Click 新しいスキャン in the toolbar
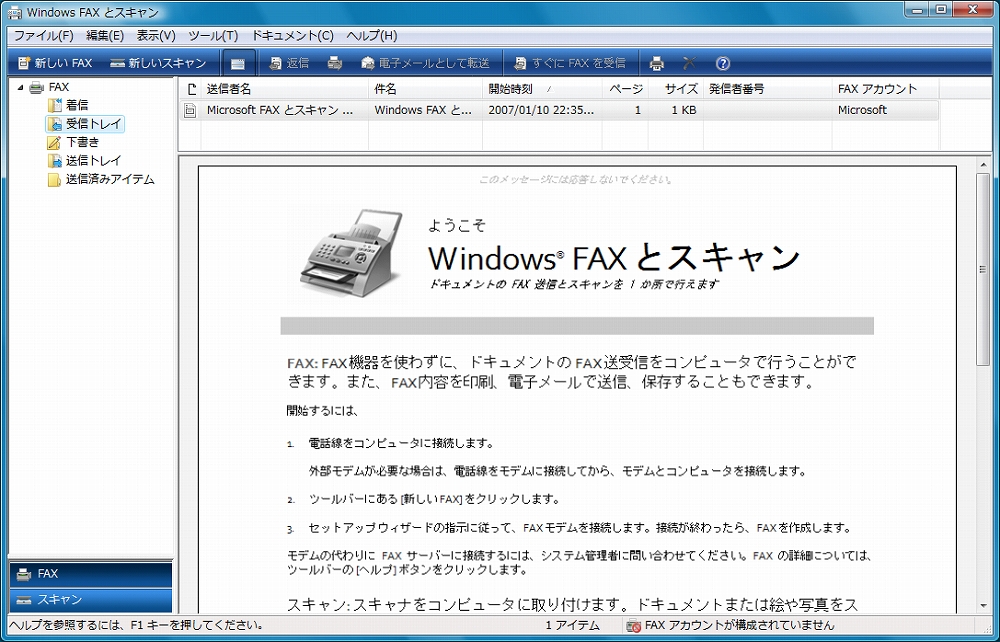This screenshot has width=1000, height=642. (158, 63)
